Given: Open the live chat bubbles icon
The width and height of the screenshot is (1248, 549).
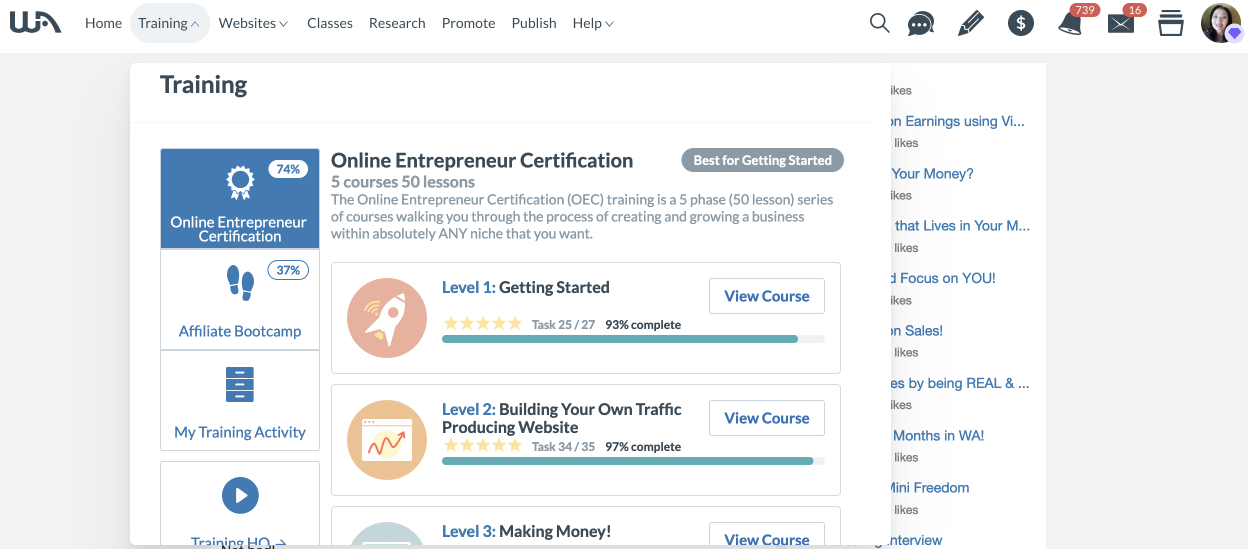Looking at the screenshot, I should point(921,24).
